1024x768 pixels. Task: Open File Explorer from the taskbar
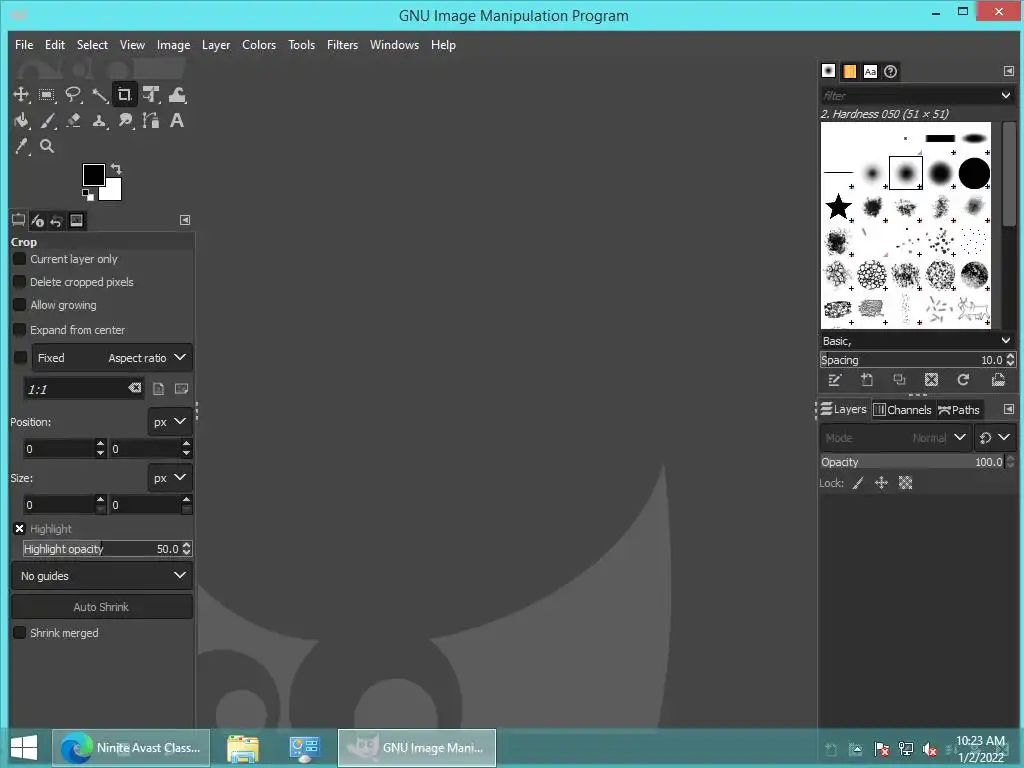[x=242, y=748]
